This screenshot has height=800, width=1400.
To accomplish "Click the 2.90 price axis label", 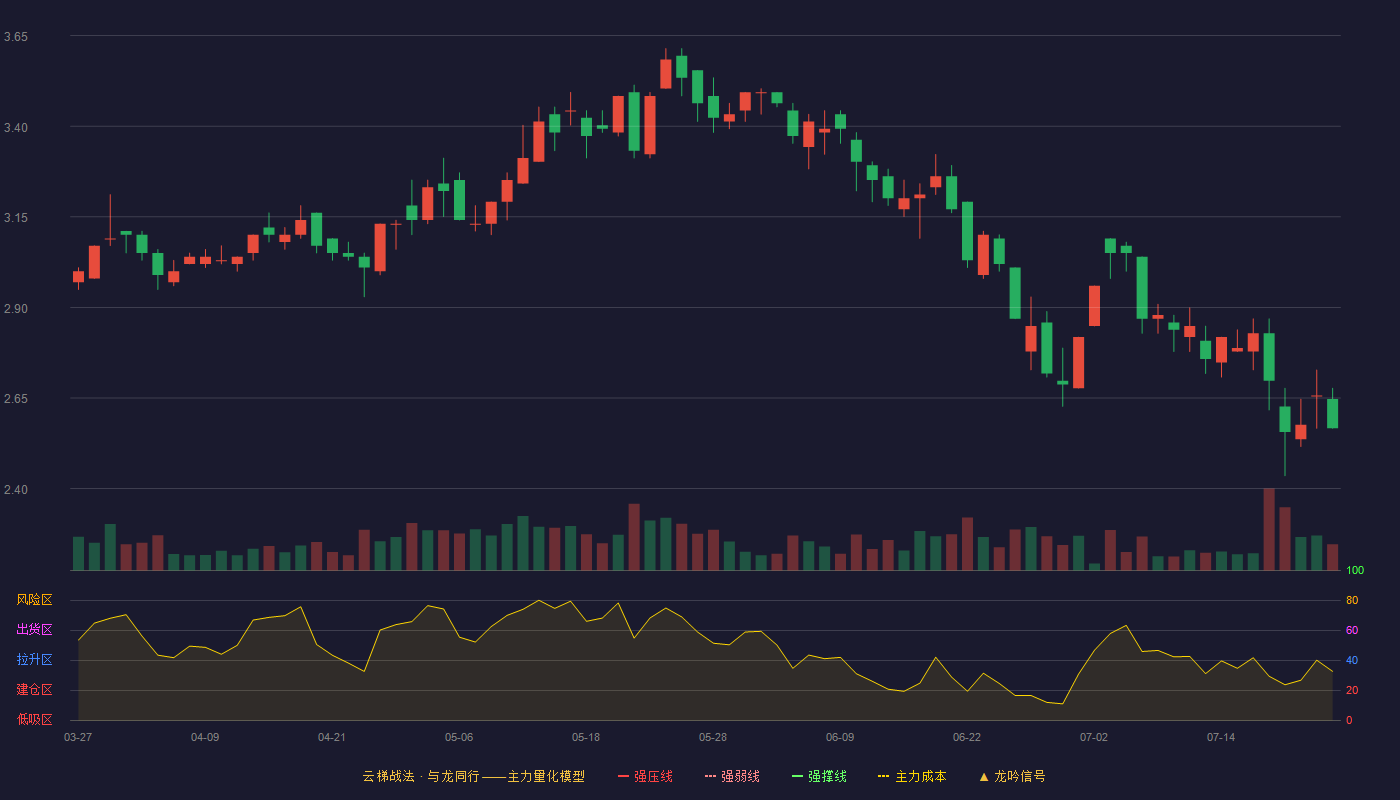I will (x=16, y=309).
